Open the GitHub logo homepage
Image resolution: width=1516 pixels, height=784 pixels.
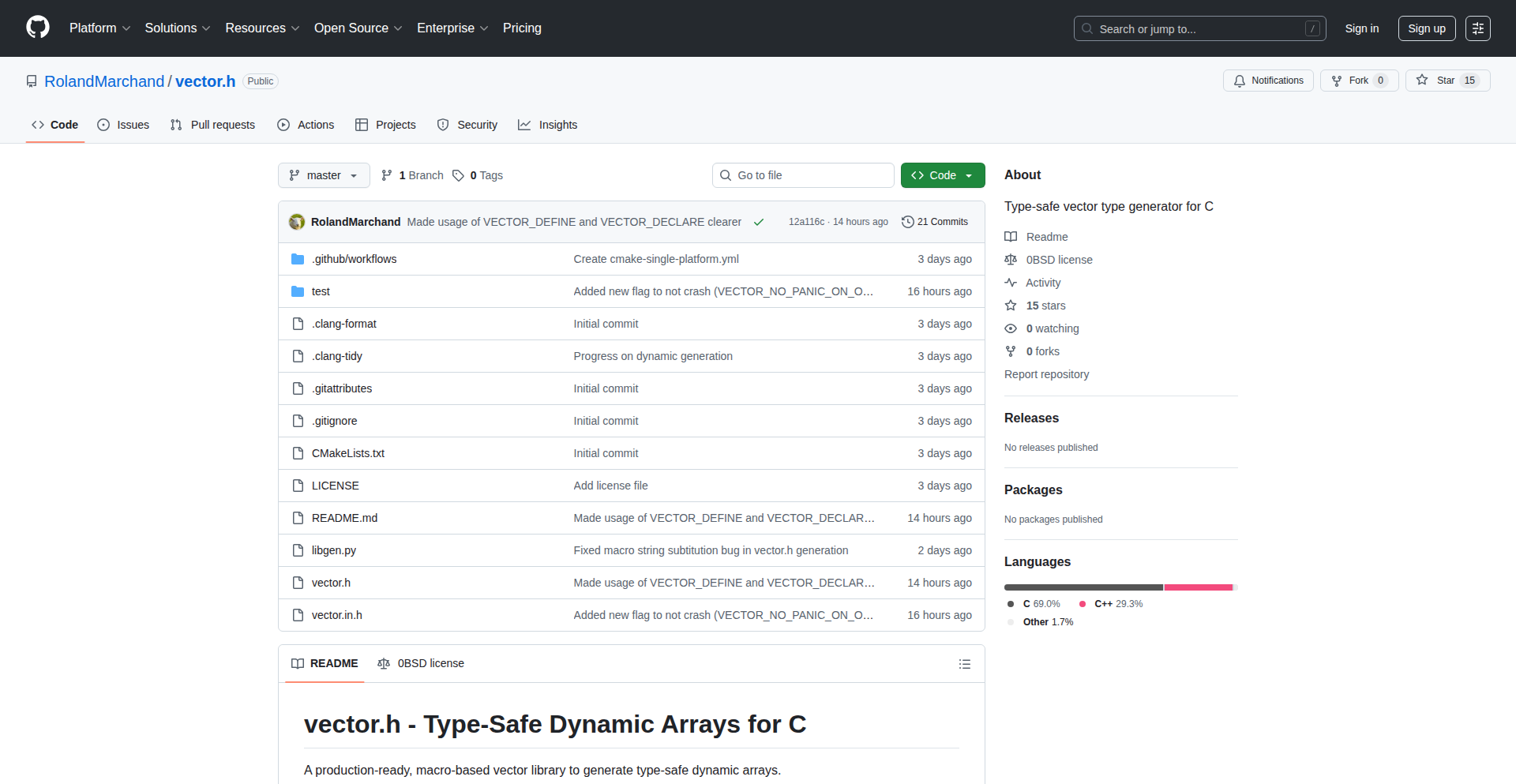tap(38, 28)
